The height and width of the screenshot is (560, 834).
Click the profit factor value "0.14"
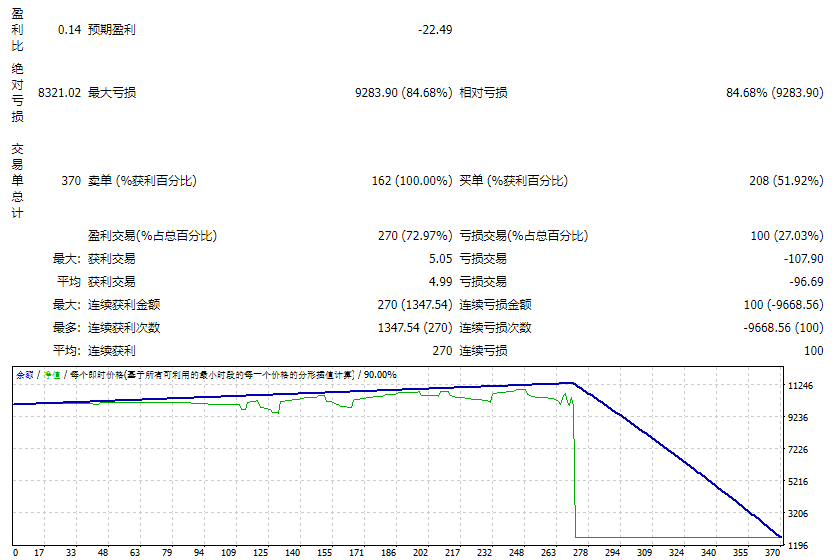click(x=69, y=30)
